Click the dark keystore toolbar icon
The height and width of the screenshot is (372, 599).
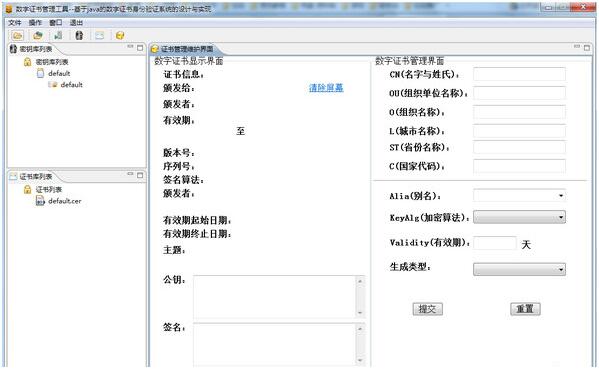coord(79,36)
